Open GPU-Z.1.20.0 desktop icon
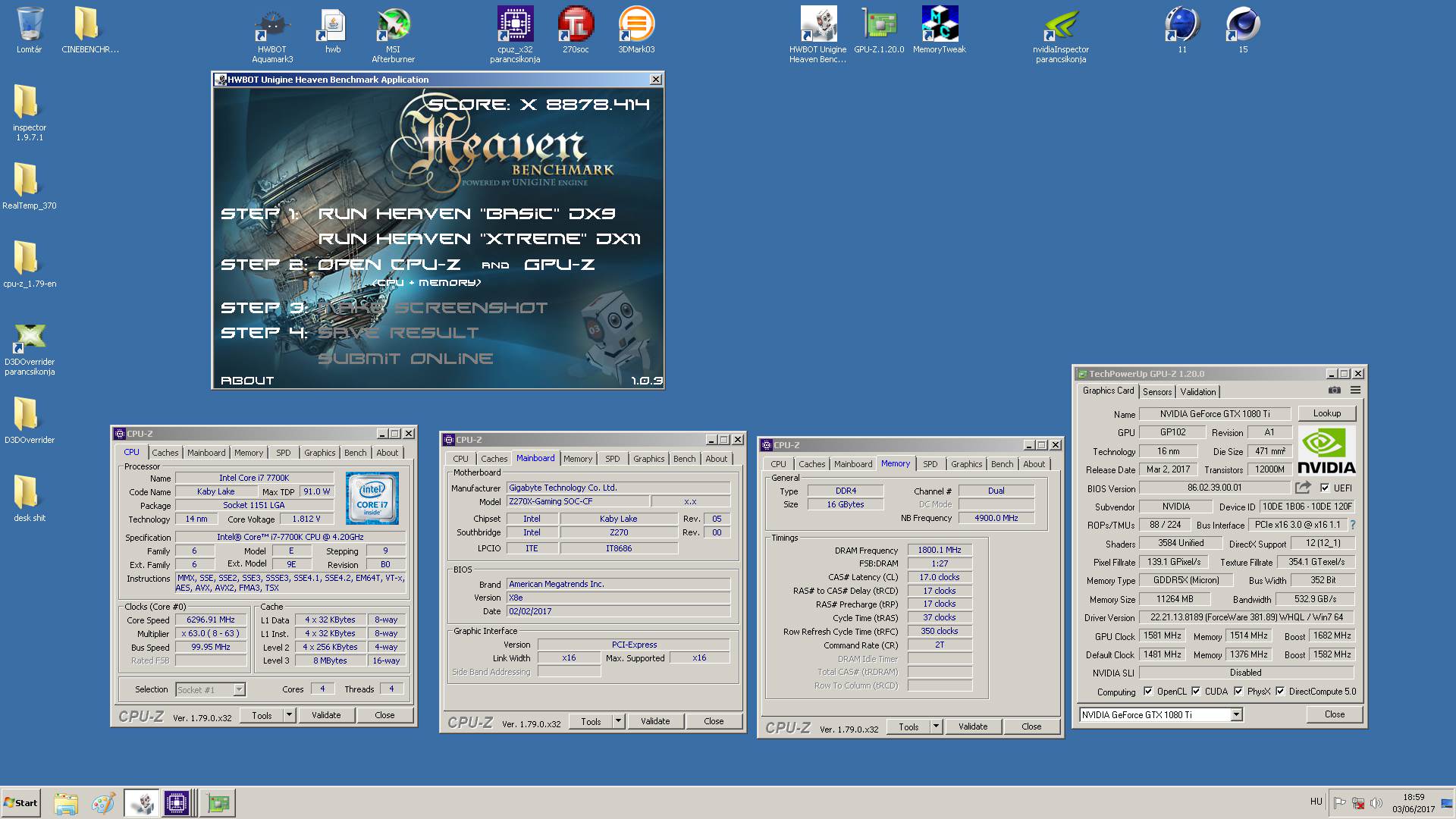The image size is (1456, 819). coord(879,30)
